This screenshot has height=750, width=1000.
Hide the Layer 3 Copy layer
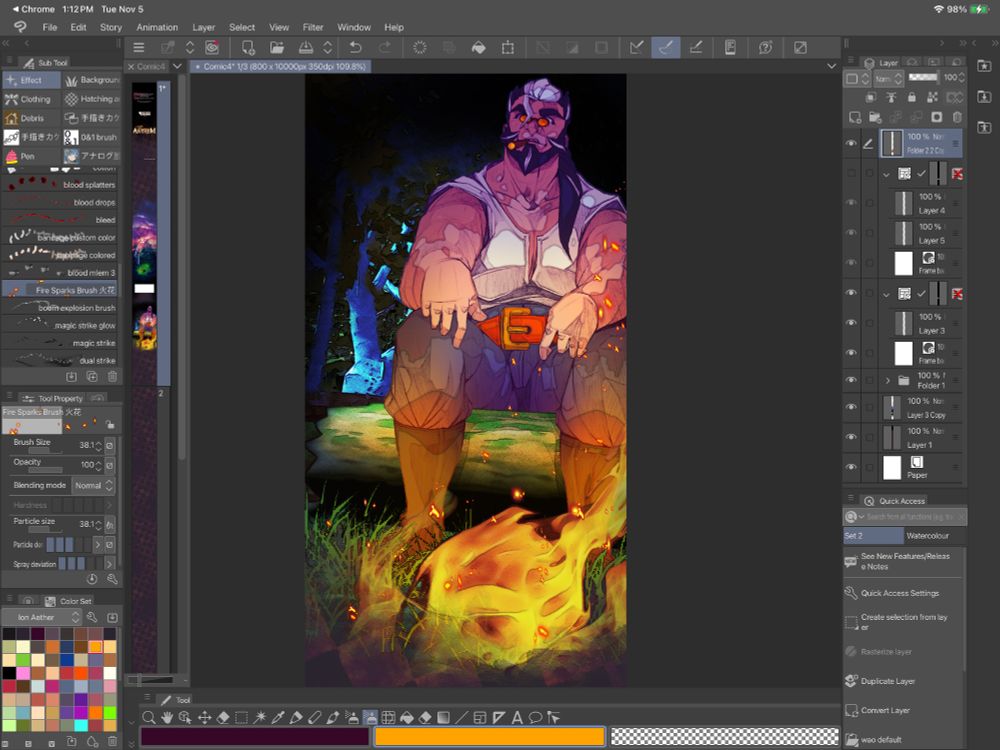(x=851, y=407)
